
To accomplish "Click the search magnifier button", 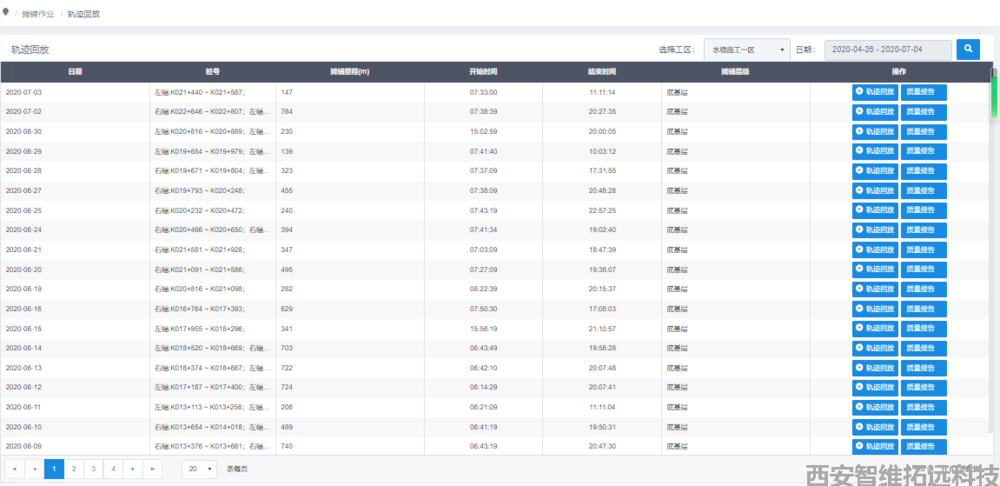I will point(967,49).
